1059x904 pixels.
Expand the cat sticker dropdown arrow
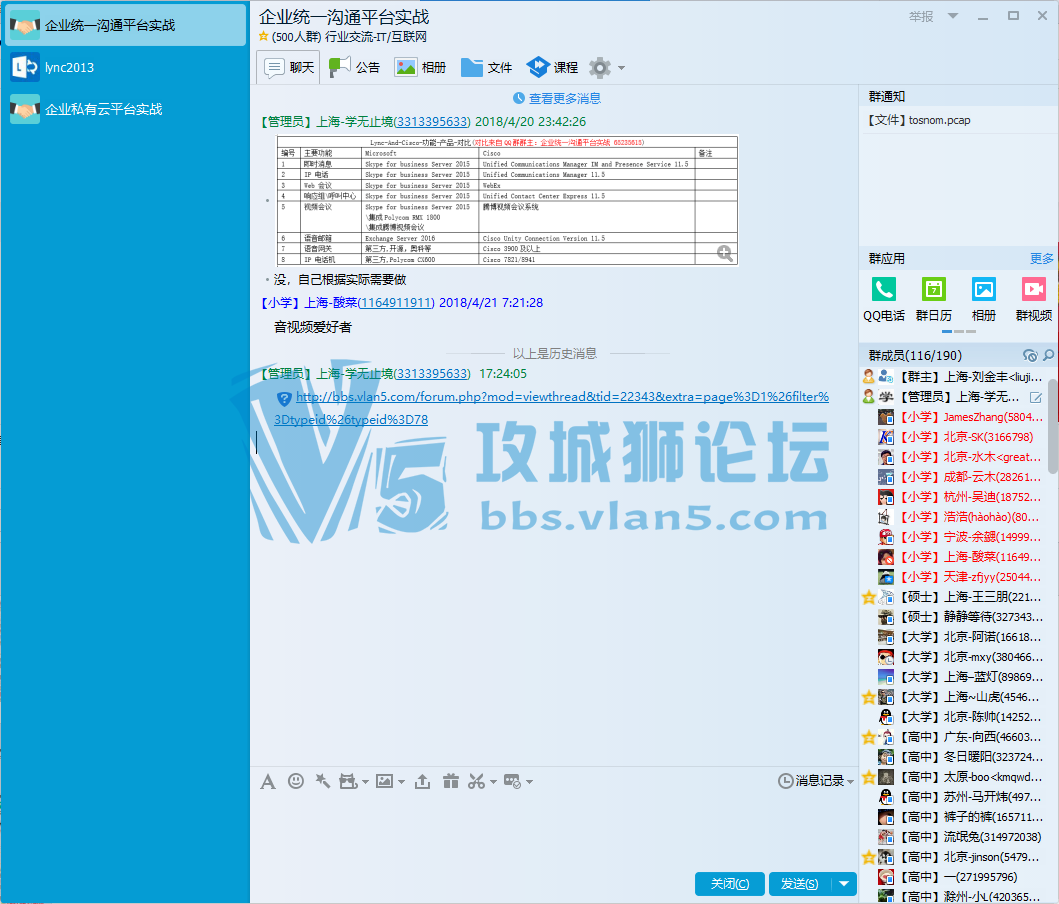[365, 782]
